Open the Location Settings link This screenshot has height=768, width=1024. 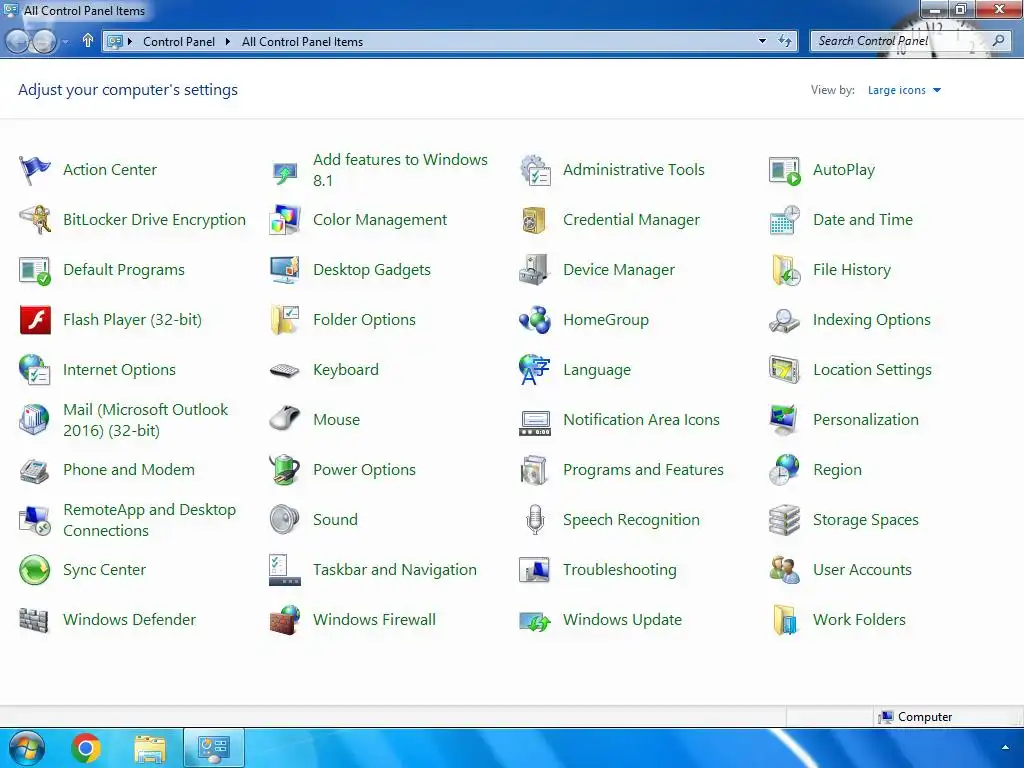[x=872, y=370]
